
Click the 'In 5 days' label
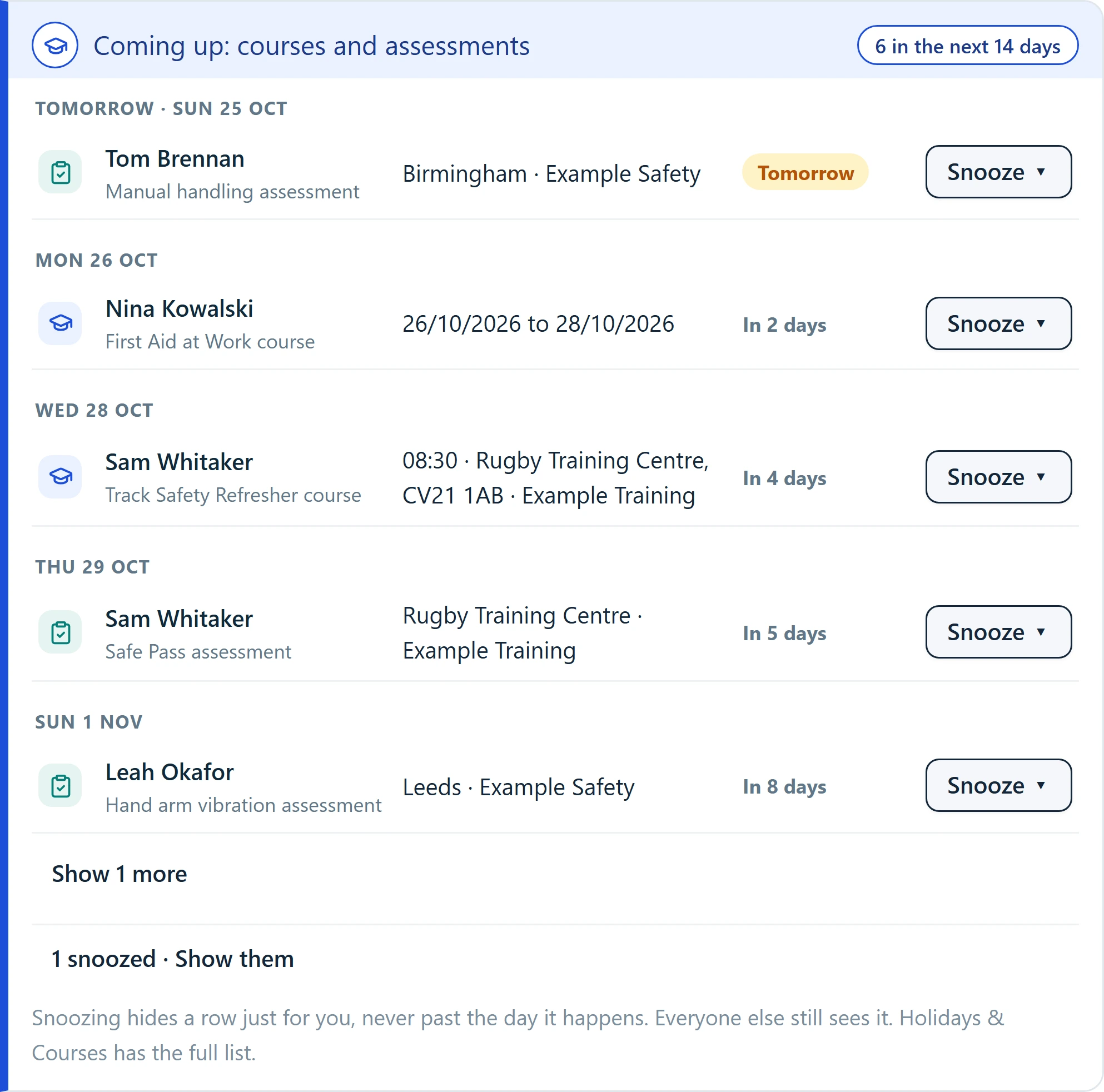pyautogui.click(x=784, y=634)
